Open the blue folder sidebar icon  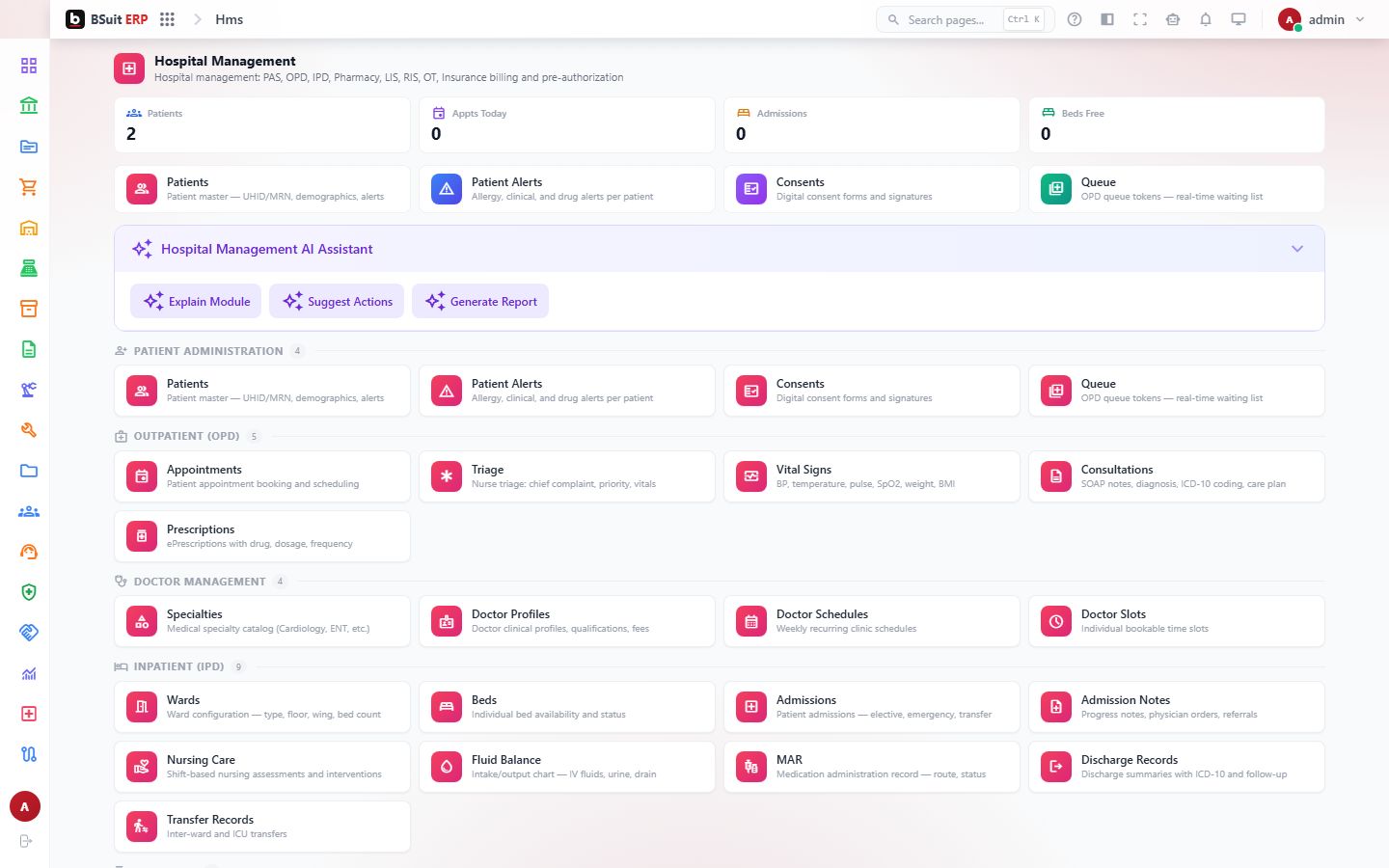[29, 471]
